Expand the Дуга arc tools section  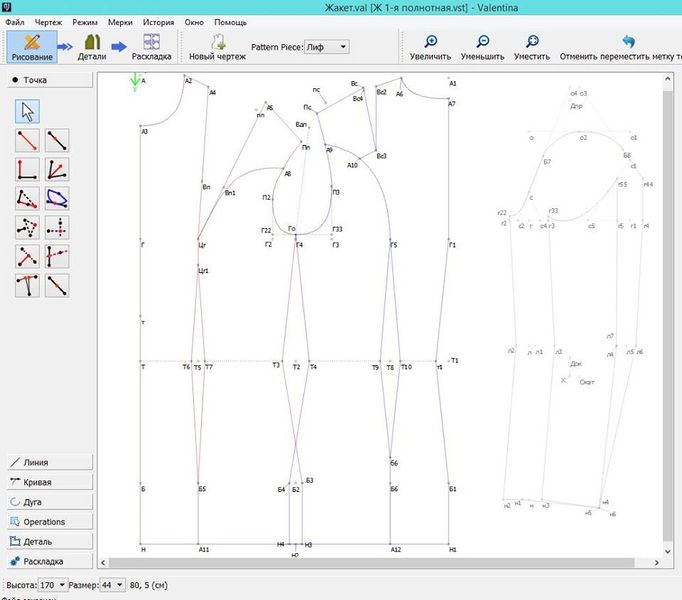(50, 502)
